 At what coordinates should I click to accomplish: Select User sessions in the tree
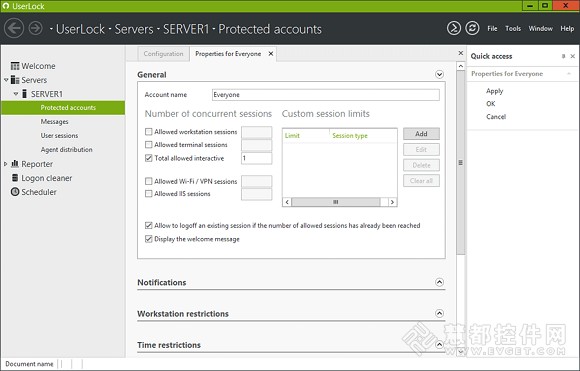(59, 136)
